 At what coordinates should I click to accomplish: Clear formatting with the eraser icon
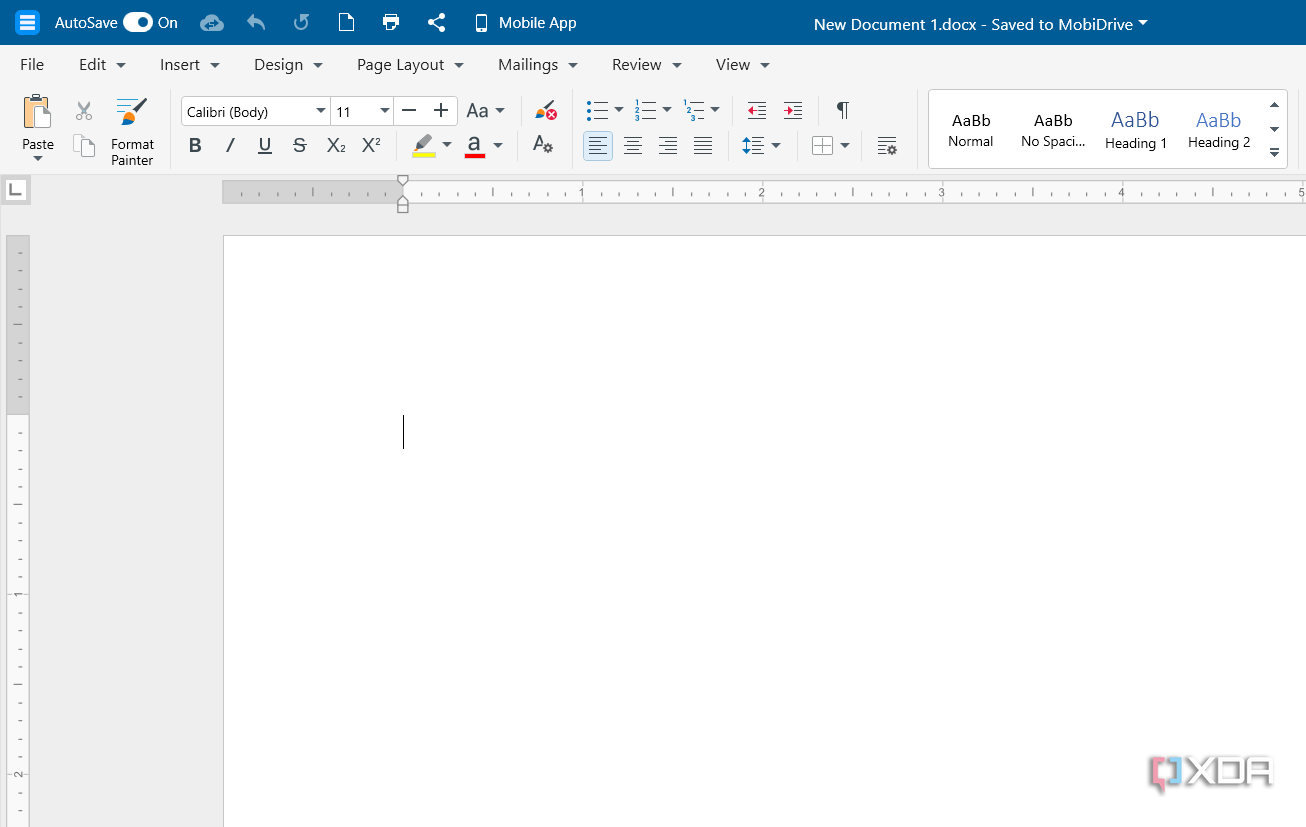click(545, 110)
